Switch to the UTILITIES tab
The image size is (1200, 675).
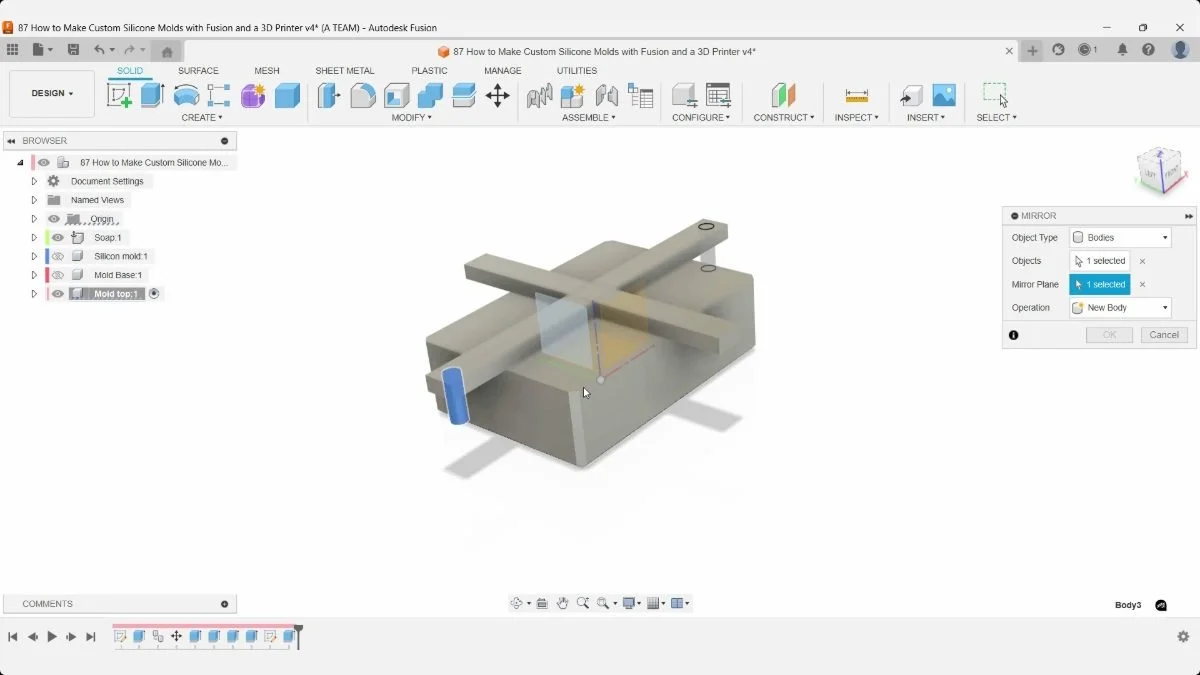tap(577, 71)
